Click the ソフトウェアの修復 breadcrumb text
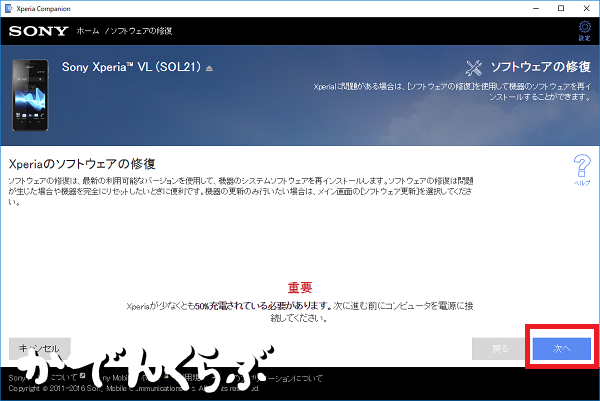Viewport: 600px width, 401px height. click(x=141, y=31)
